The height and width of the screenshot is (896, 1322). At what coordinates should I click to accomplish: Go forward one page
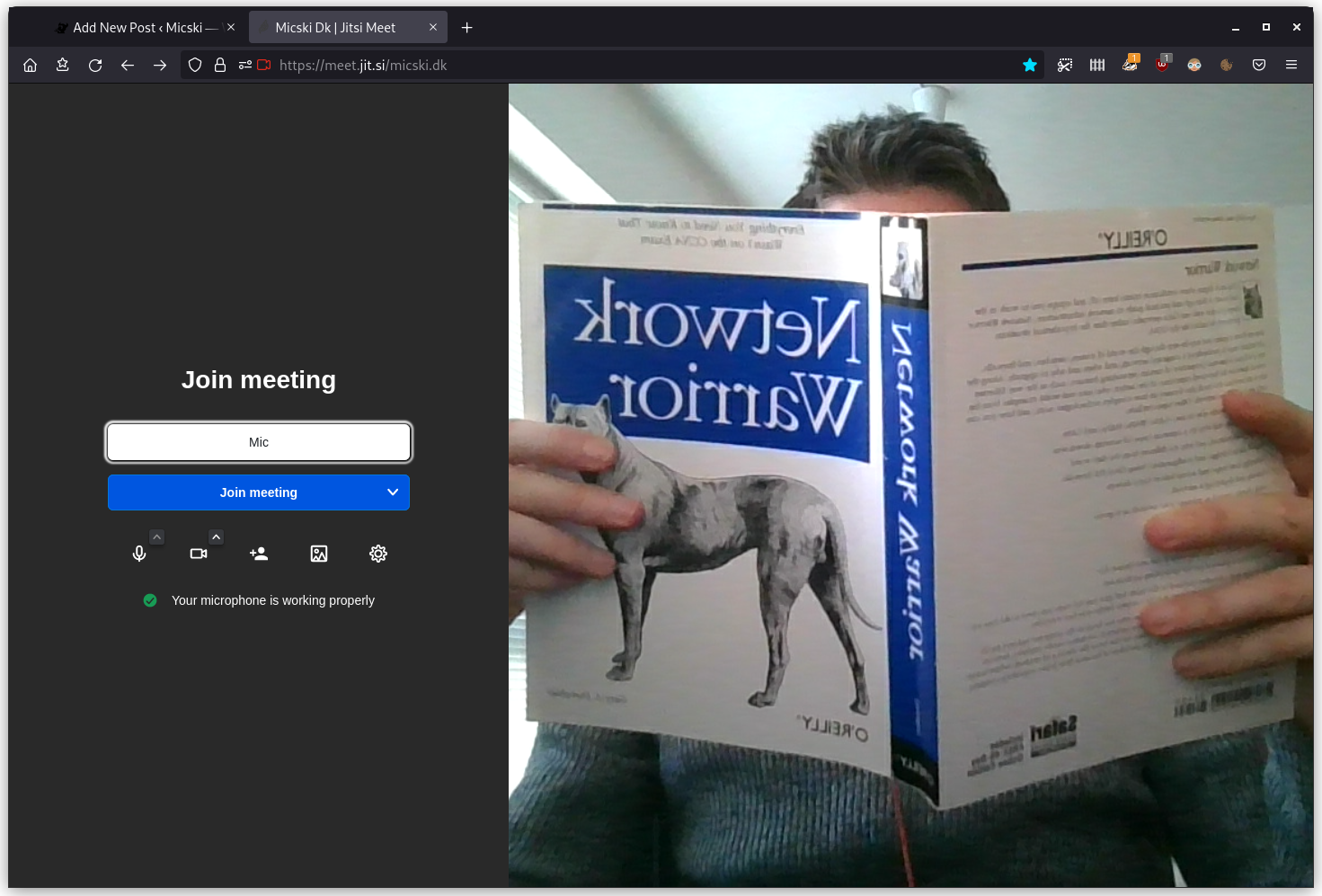click(x=160, y=65)
